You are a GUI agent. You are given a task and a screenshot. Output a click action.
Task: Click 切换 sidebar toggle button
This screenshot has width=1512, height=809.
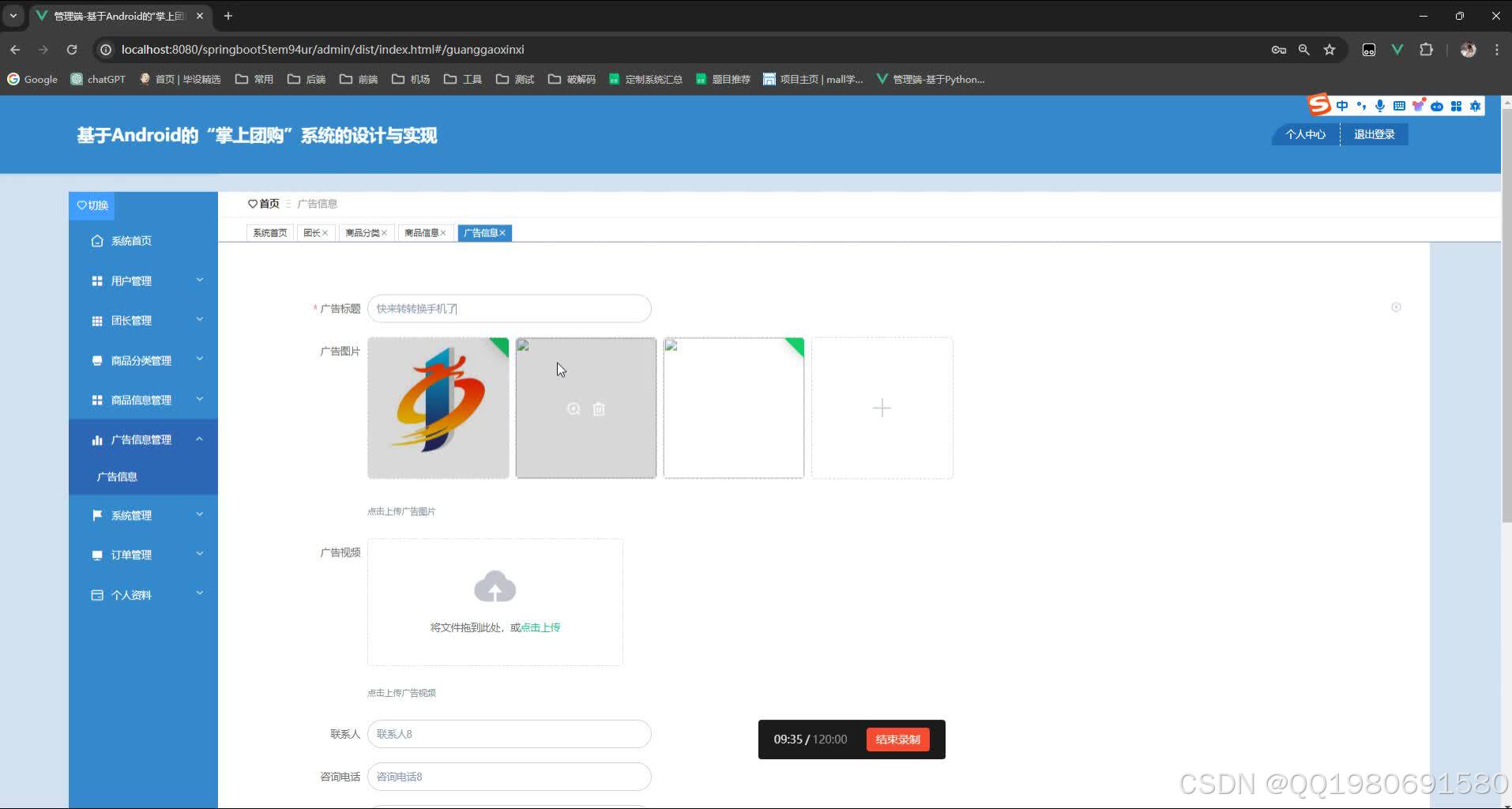pos(92,205)
